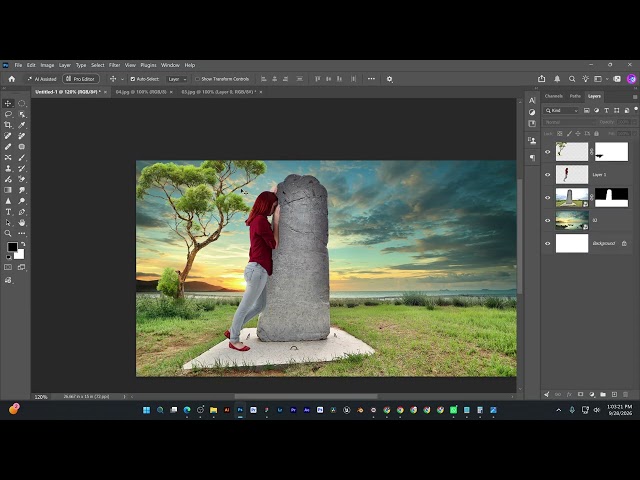640x480 pixels.
Task: Hide Layer 1 visibility eye
Action: click(548, 175)
